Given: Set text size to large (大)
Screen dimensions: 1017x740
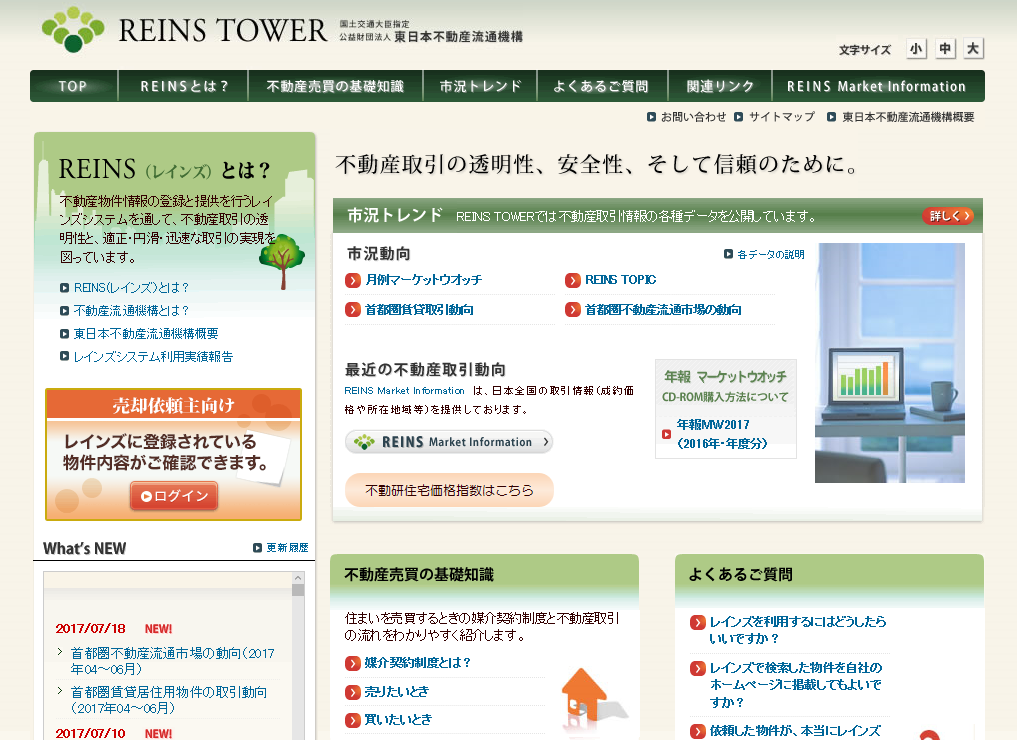Looking at the screenshot, I should click(x=973, y=49).
